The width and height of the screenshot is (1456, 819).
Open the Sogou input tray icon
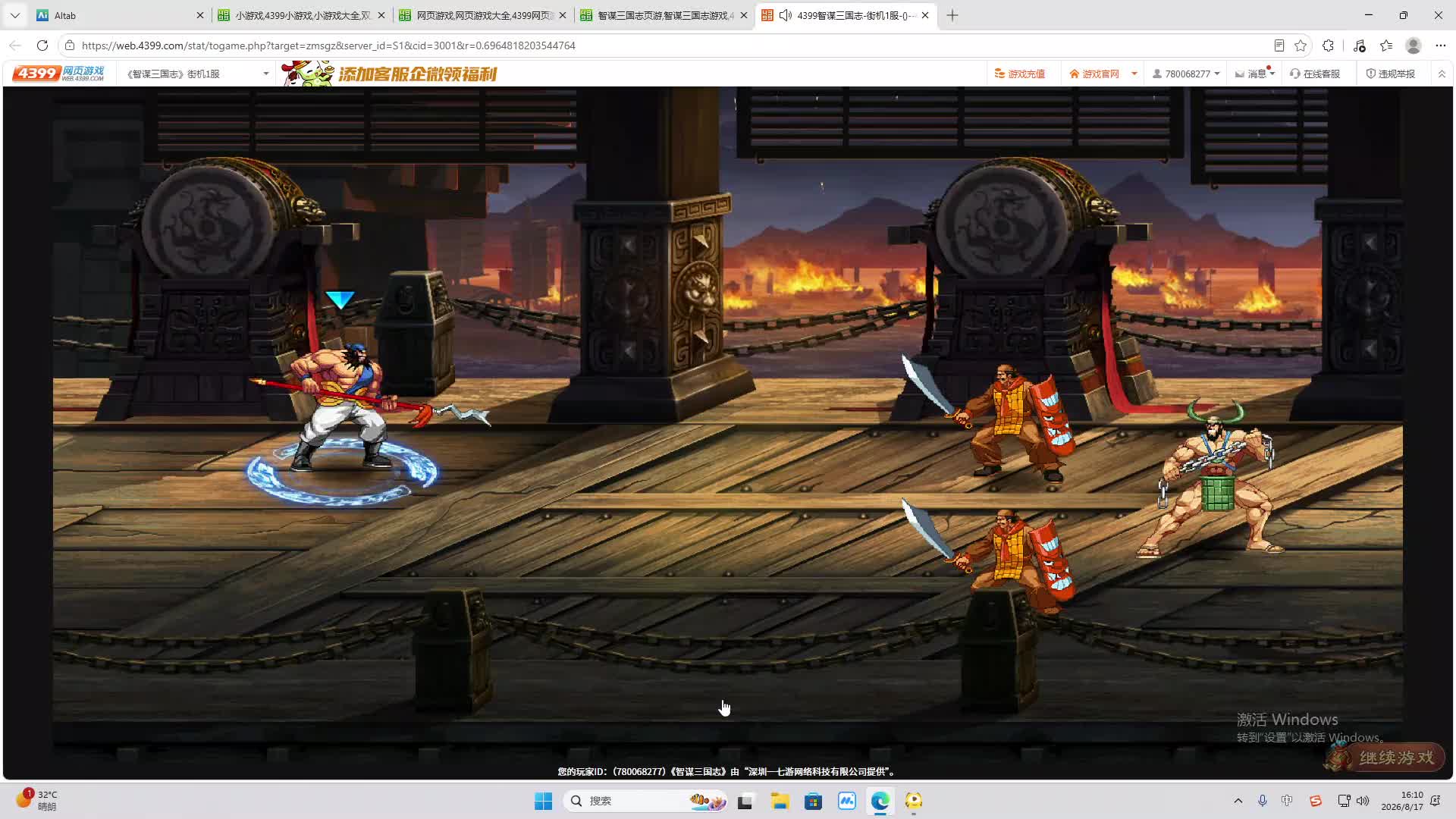(1315, 801)
